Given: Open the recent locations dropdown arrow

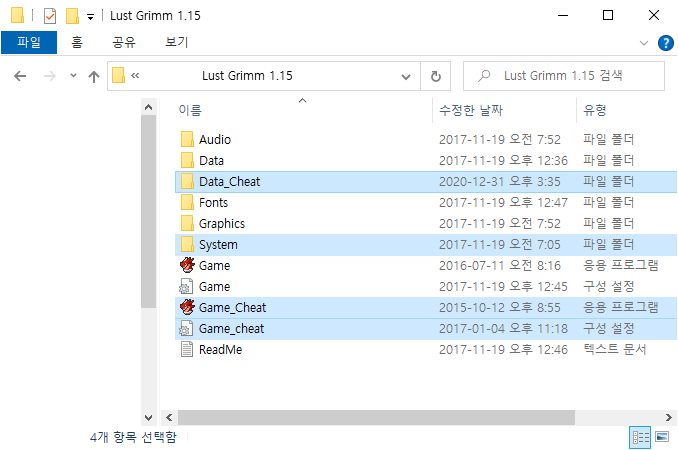Looking at the screenshot, I should pos(73,76).
